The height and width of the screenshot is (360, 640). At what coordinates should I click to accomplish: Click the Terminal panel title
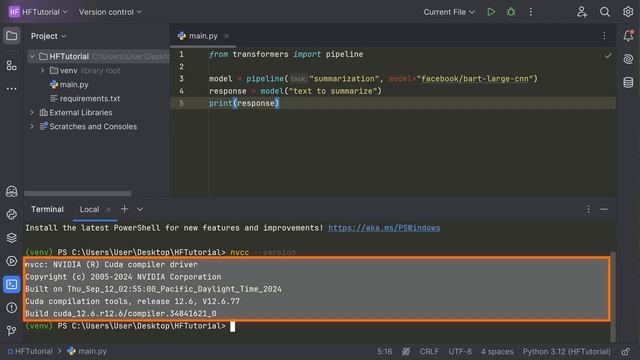tap(47, 209)
